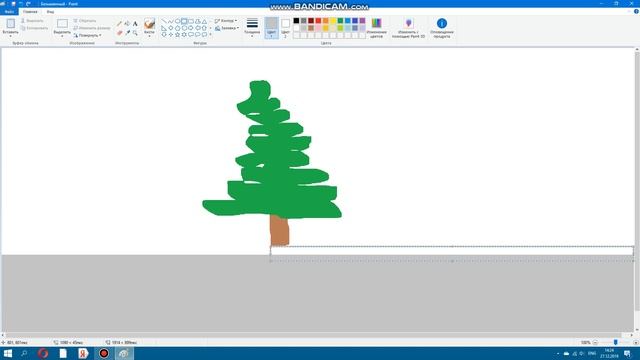Click the Select (Выделить) rectangle icon

62,24
